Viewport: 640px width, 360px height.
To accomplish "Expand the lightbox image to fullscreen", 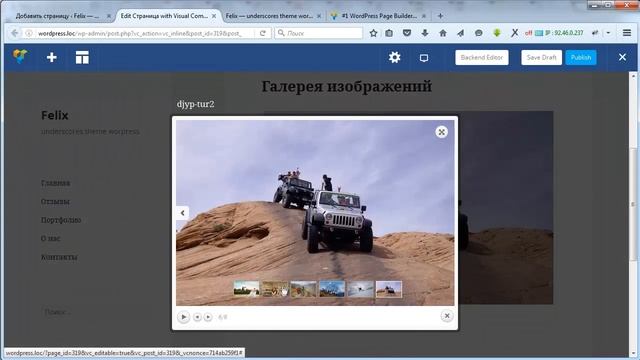I will click(x=441, y=132).
